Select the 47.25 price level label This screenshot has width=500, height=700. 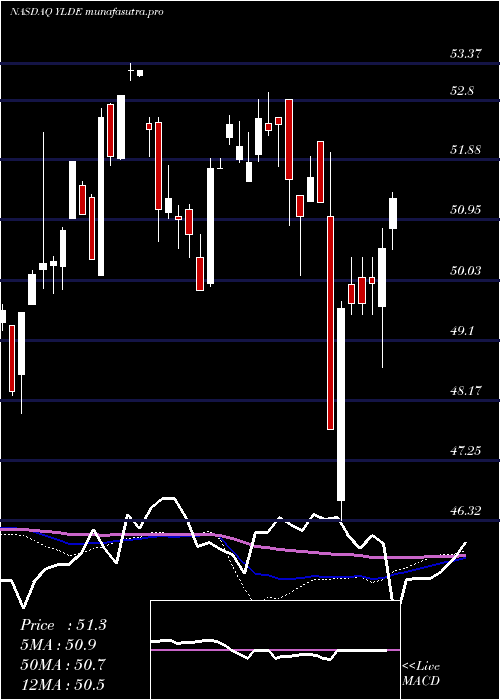coord(466,450)
